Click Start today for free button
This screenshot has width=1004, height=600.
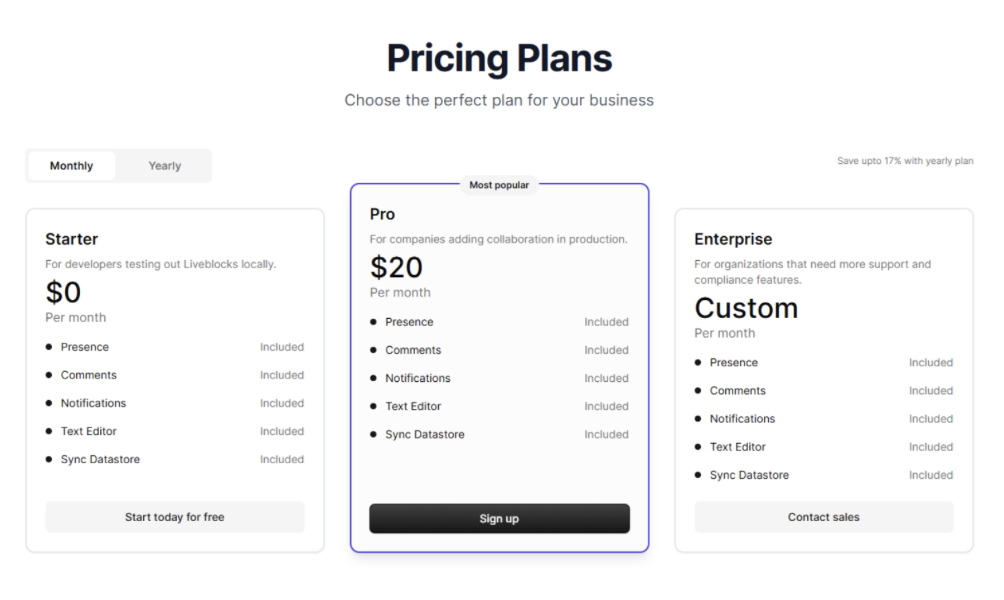(x=175, y=517)
